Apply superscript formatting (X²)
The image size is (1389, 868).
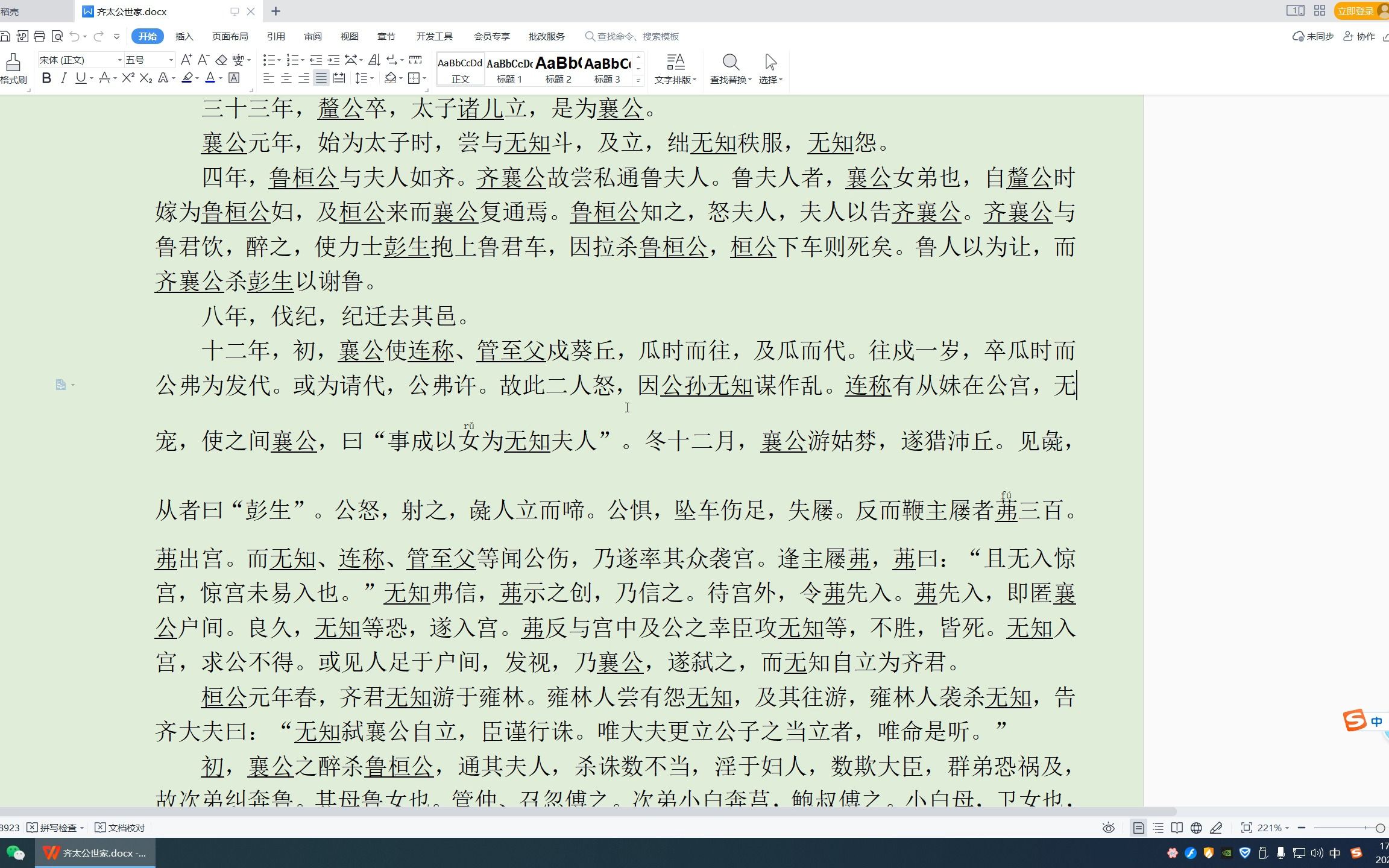pyautogui.click(x=128, y=78)
